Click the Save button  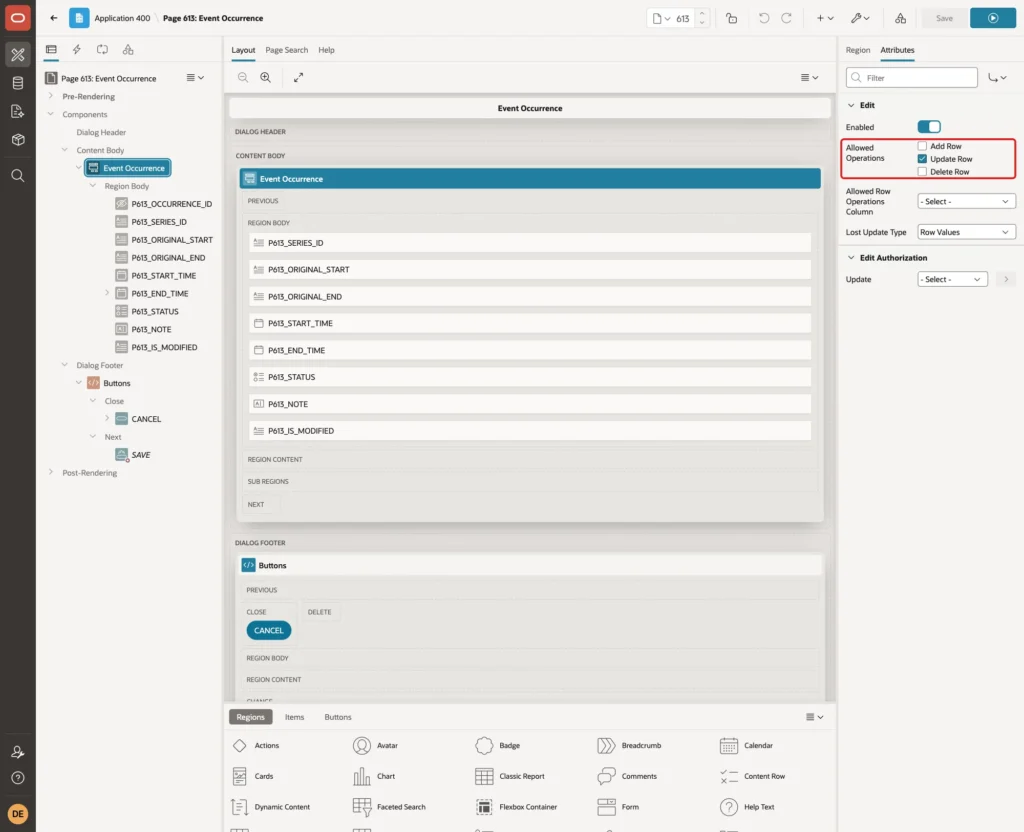(944, 18)
